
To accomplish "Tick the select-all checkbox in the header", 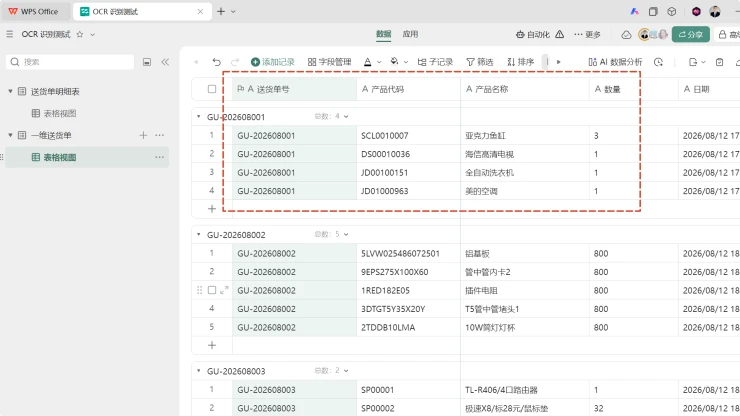I will (x=212, y=89).
